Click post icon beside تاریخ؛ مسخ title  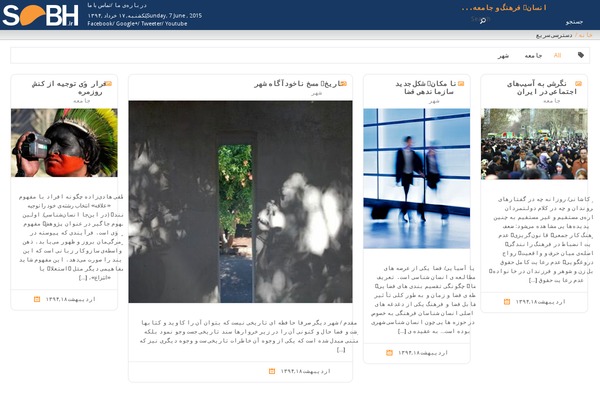pos(344,83)
